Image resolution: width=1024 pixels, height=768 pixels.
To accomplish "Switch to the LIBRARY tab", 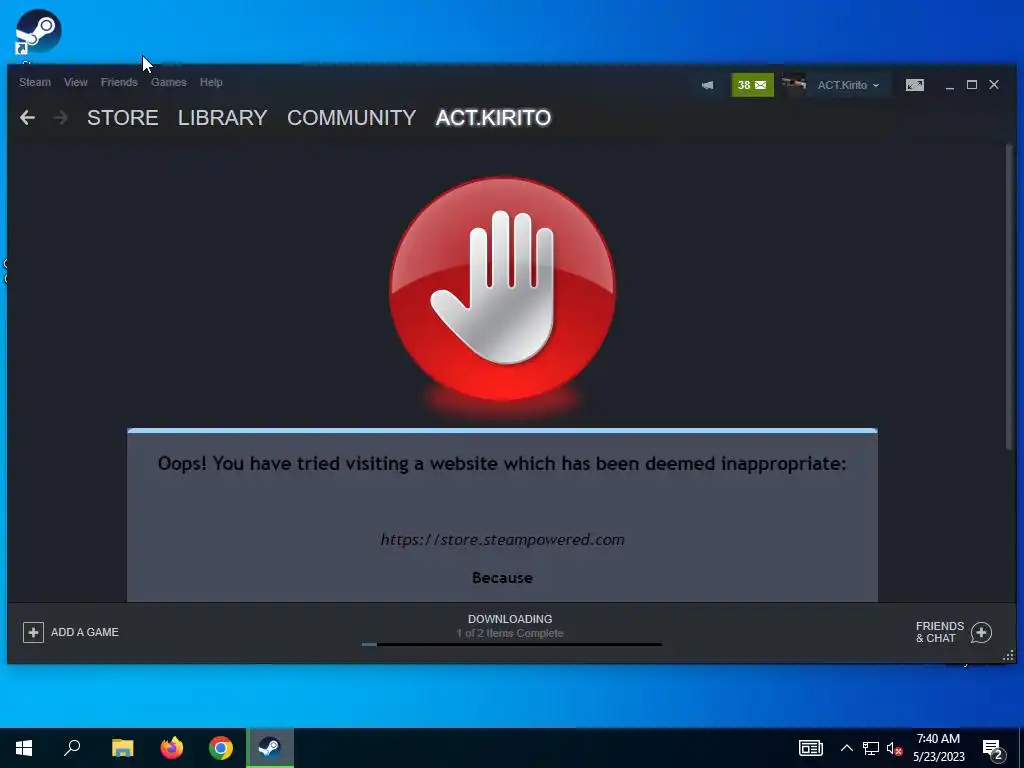I will coord(223,118).
